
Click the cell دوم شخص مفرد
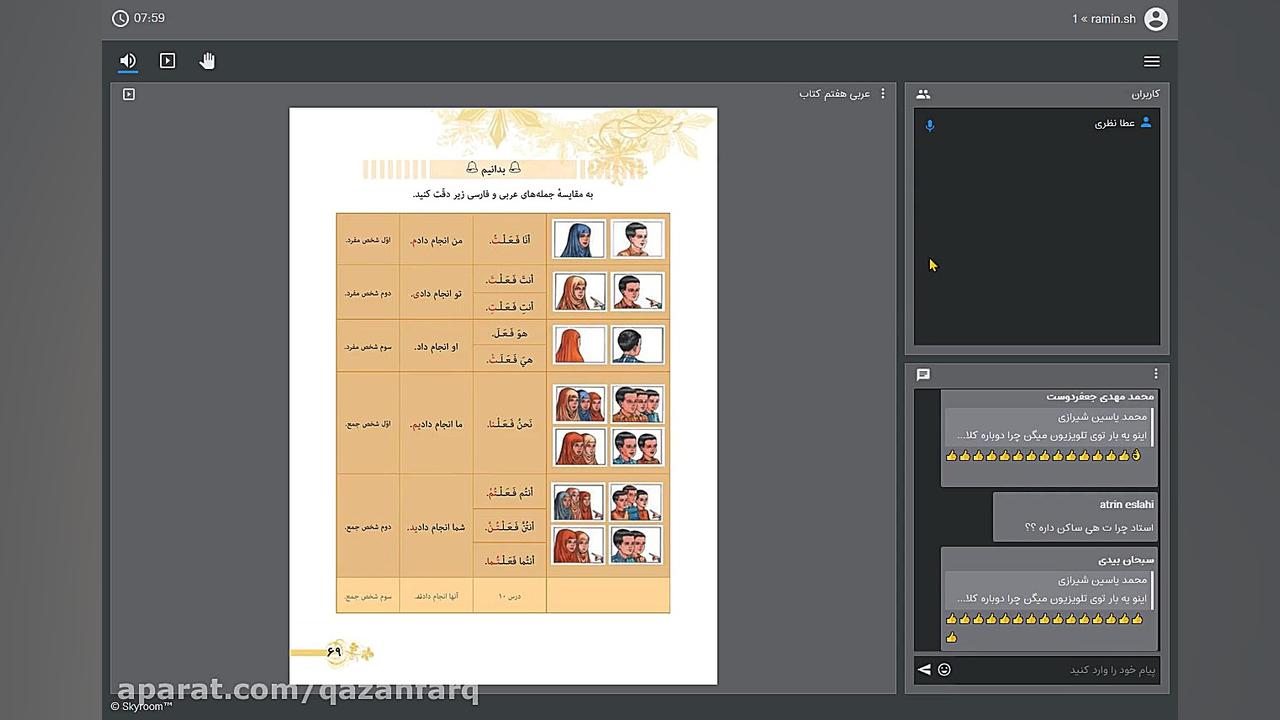click(x=368, y=293)
